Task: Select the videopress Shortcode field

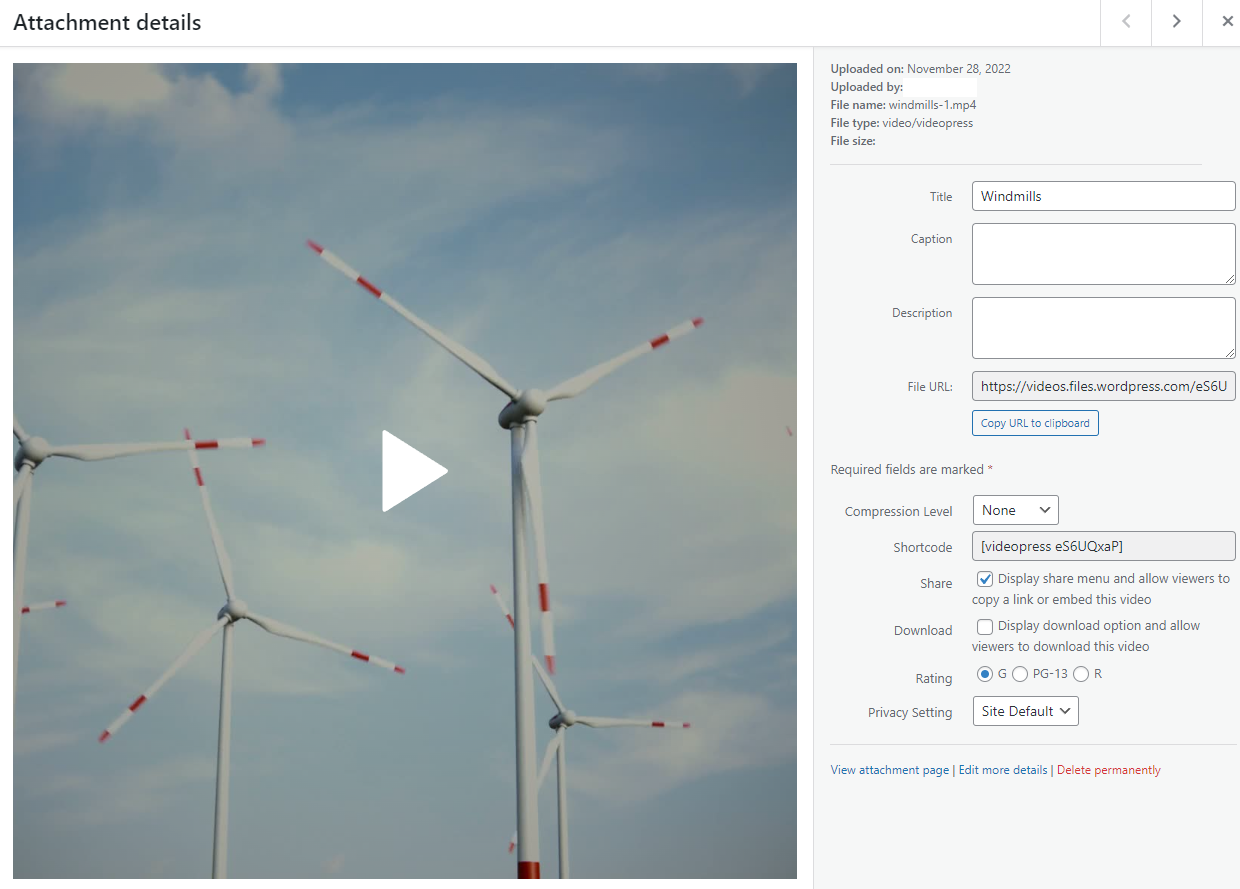Action: point(1103,545)
